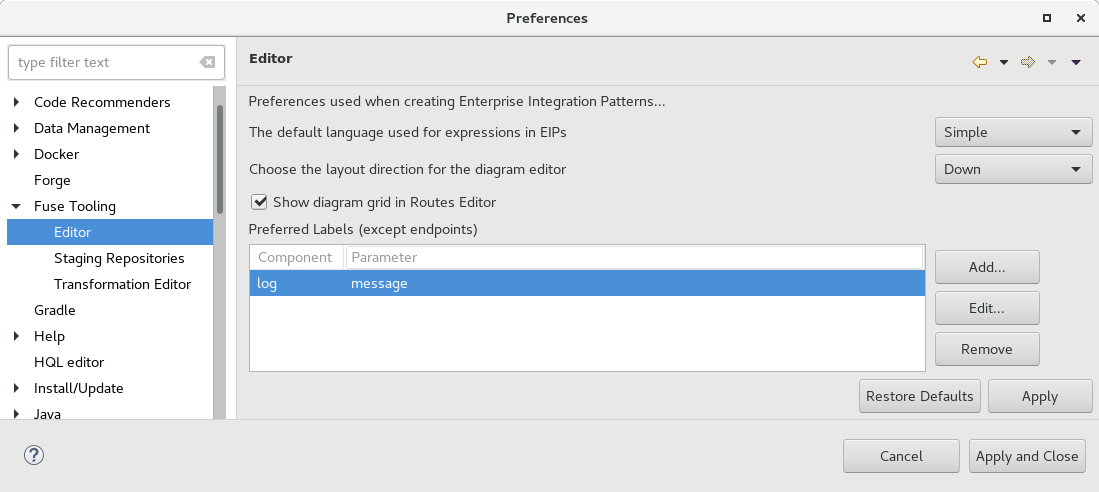
Task: Collapse the Fuse Tooling tree node
Action: coord(17,206)
